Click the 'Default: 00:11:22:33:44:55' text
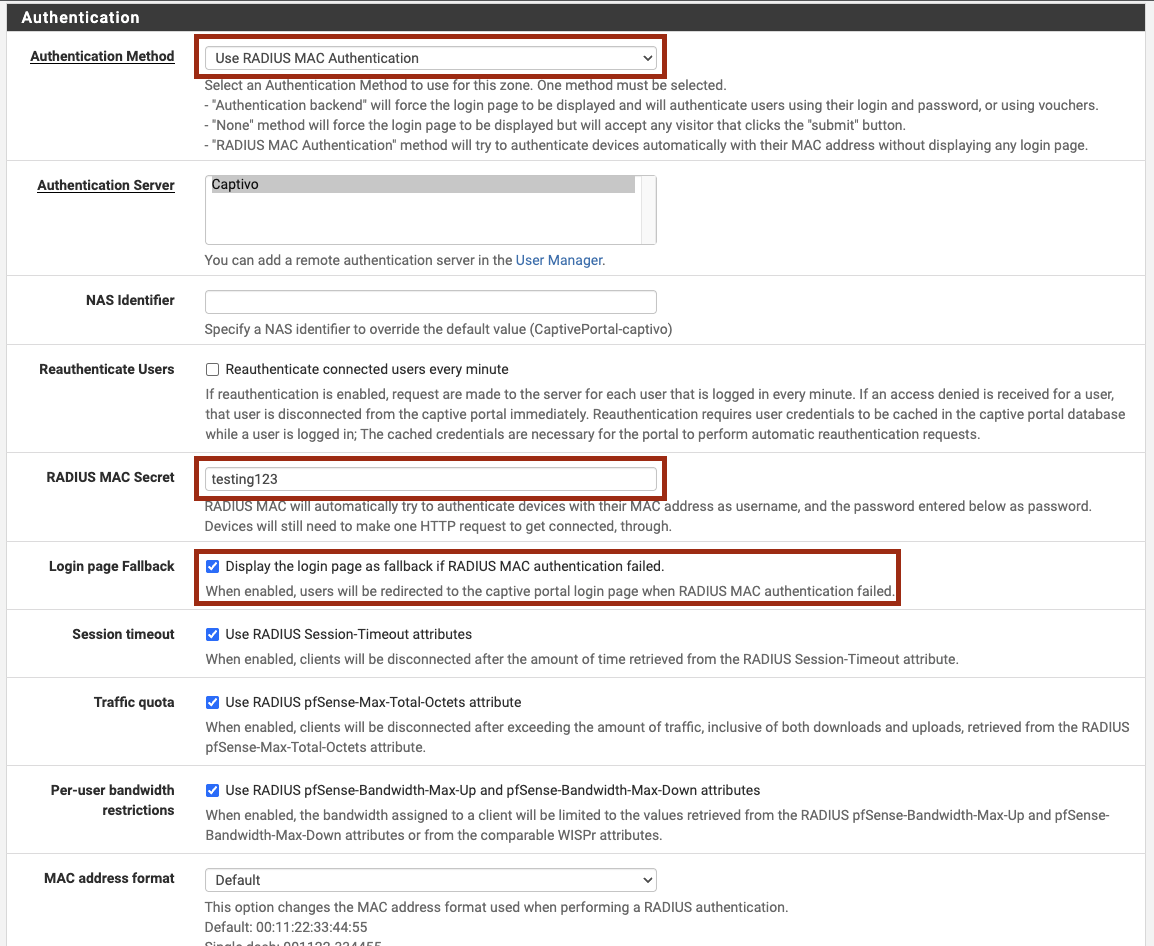 pos(286,927)
